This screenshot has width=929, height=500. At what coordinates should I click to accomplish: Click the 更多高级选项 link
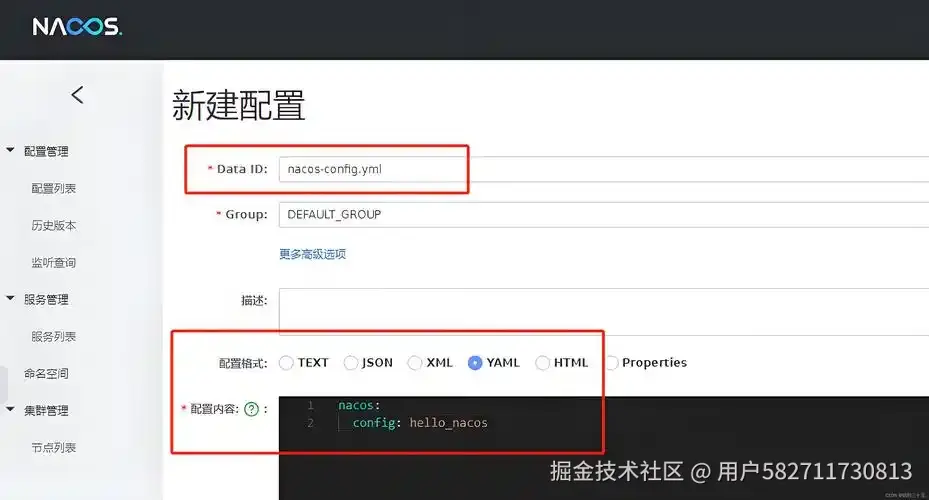click(312, 254)
